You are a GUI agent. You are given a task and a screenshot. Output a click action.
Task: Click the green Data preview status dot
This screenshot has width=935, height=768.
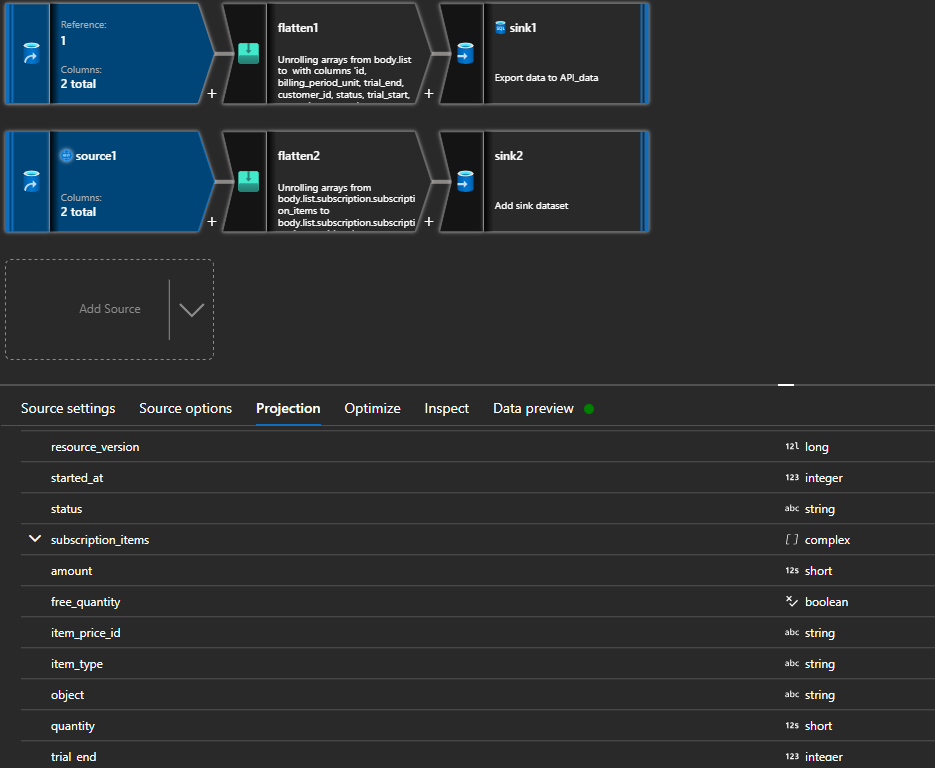click(589, 409)
